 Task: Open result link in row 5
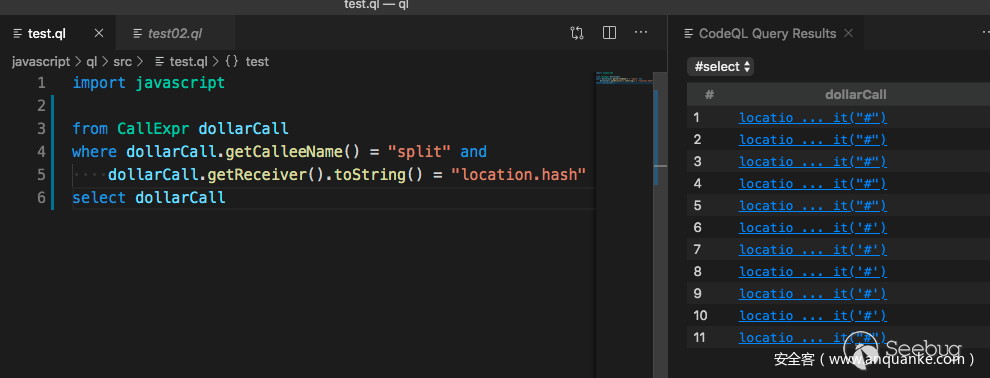pos(813,206)
